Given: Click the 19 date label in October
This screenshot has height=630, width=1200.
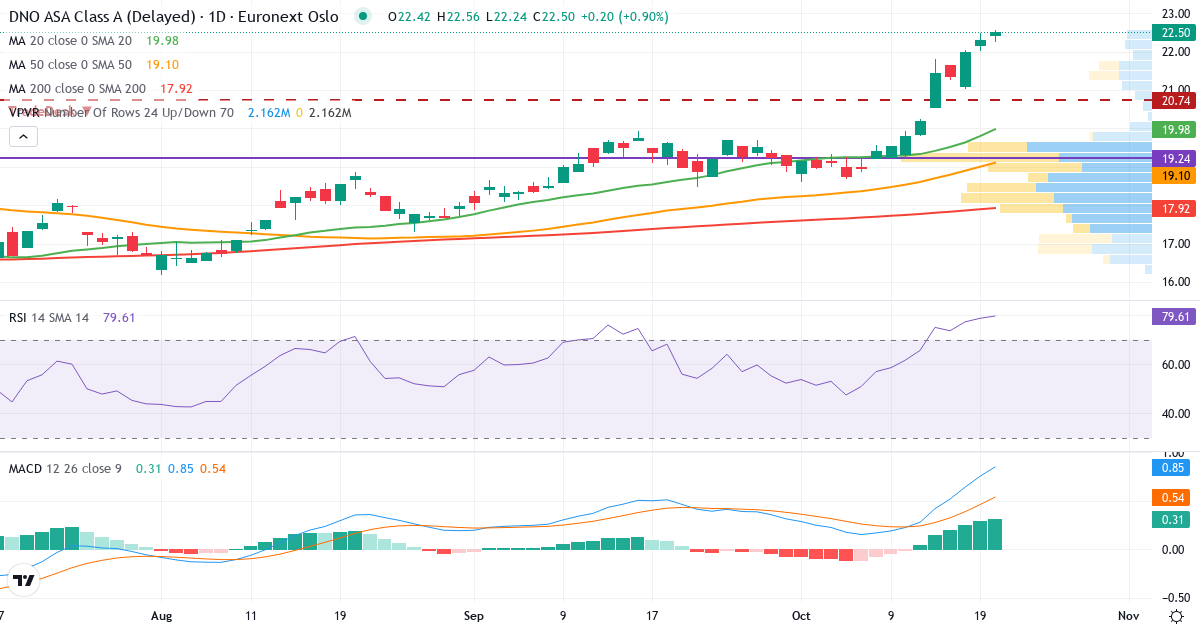Looking at the screenshot, I should click(981, 616).
